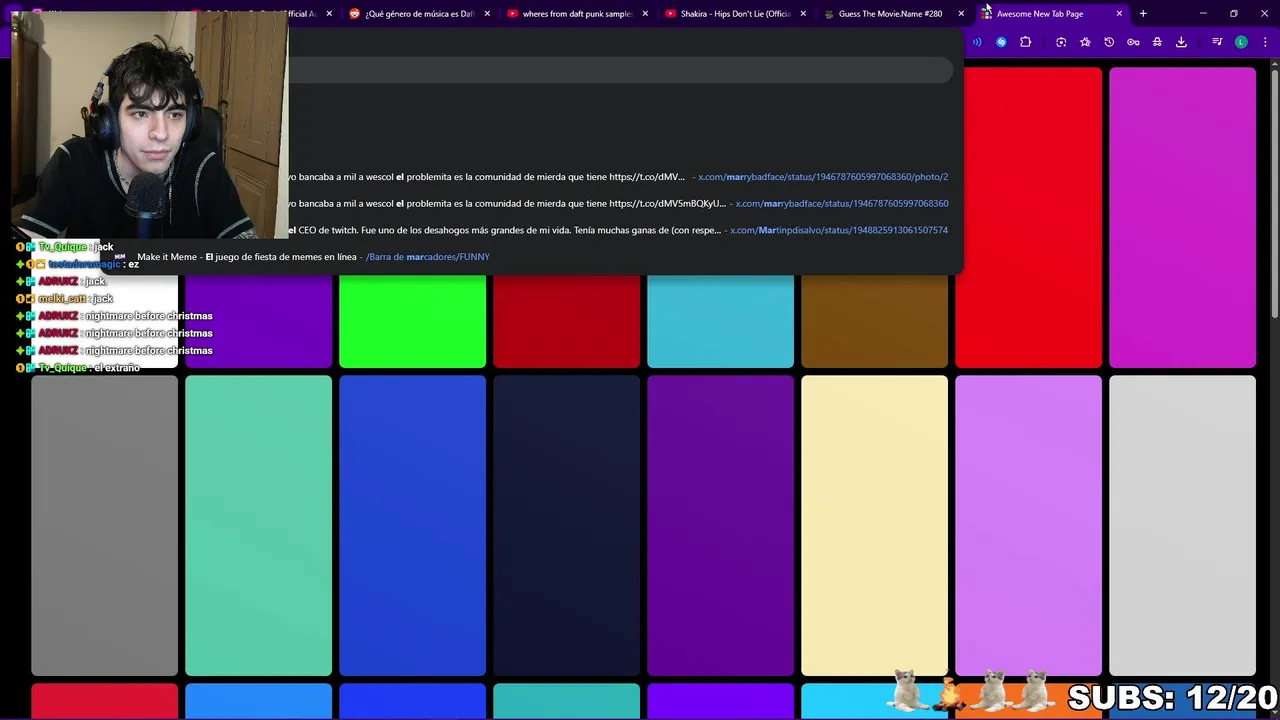Open the green L profile avatar

click(x=1241, y=42)
